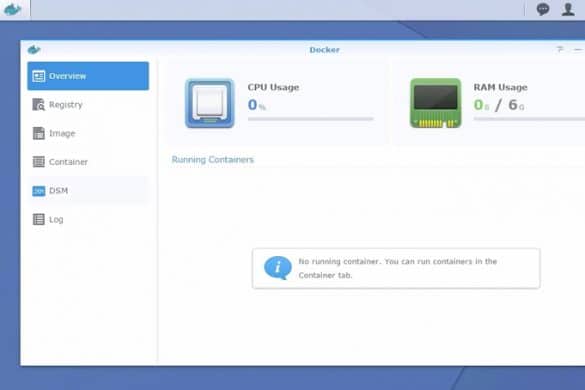Image resolution: width=585 pixels, height=390 pixels.
Task: Click the RAM usage progress bar
Action: coord(529,119)
